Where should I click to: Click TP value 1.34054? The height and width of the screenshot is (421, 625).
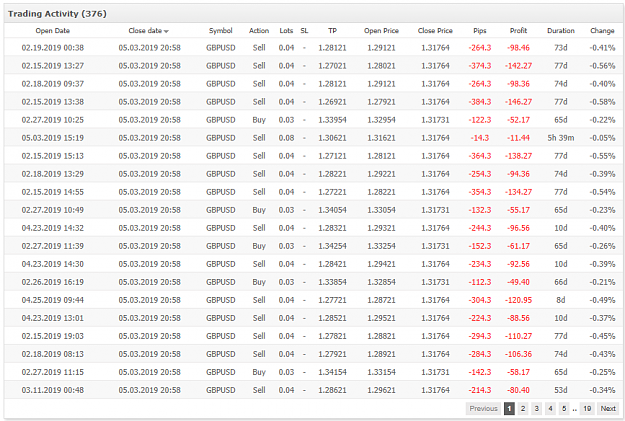coord(332,210)
